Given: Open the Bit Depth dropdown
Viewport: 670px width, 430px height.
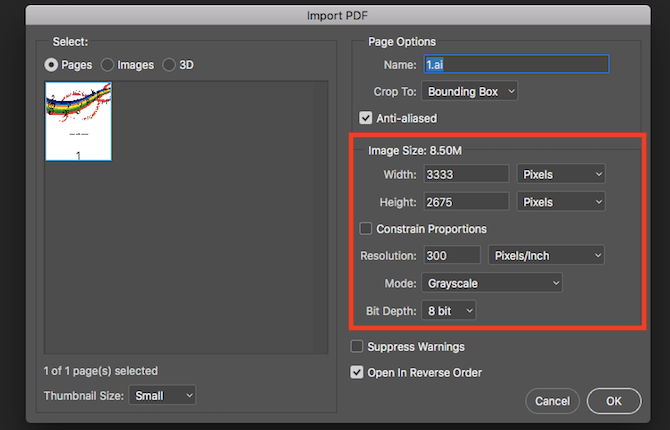Looking at the screenshot, I should 448,311.
